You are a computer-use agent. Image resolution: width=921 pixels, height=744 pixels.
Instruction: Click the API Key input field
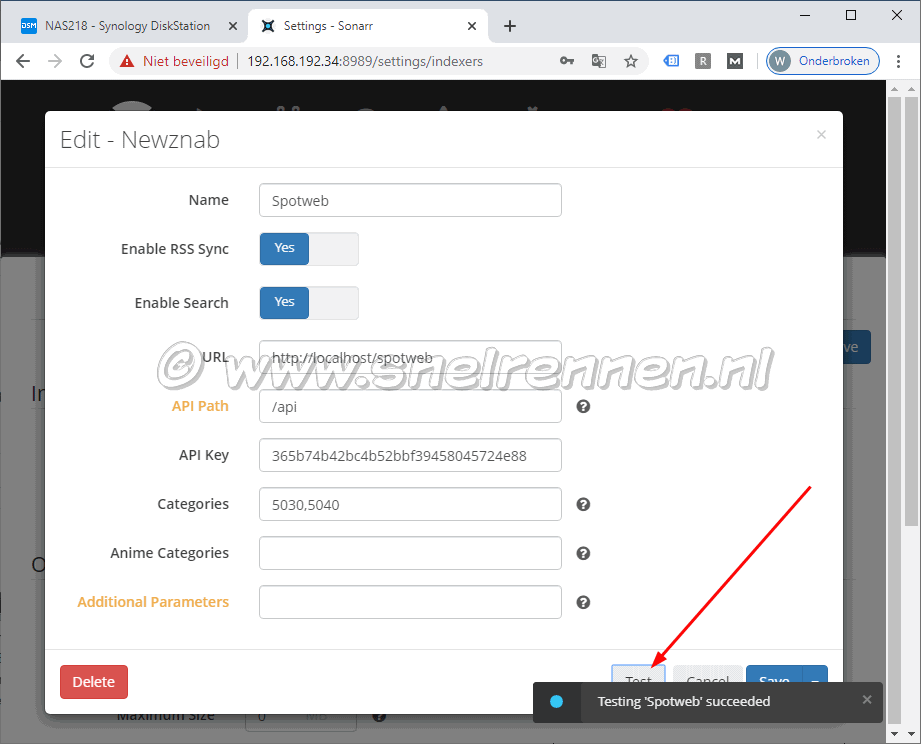(410, 455)
